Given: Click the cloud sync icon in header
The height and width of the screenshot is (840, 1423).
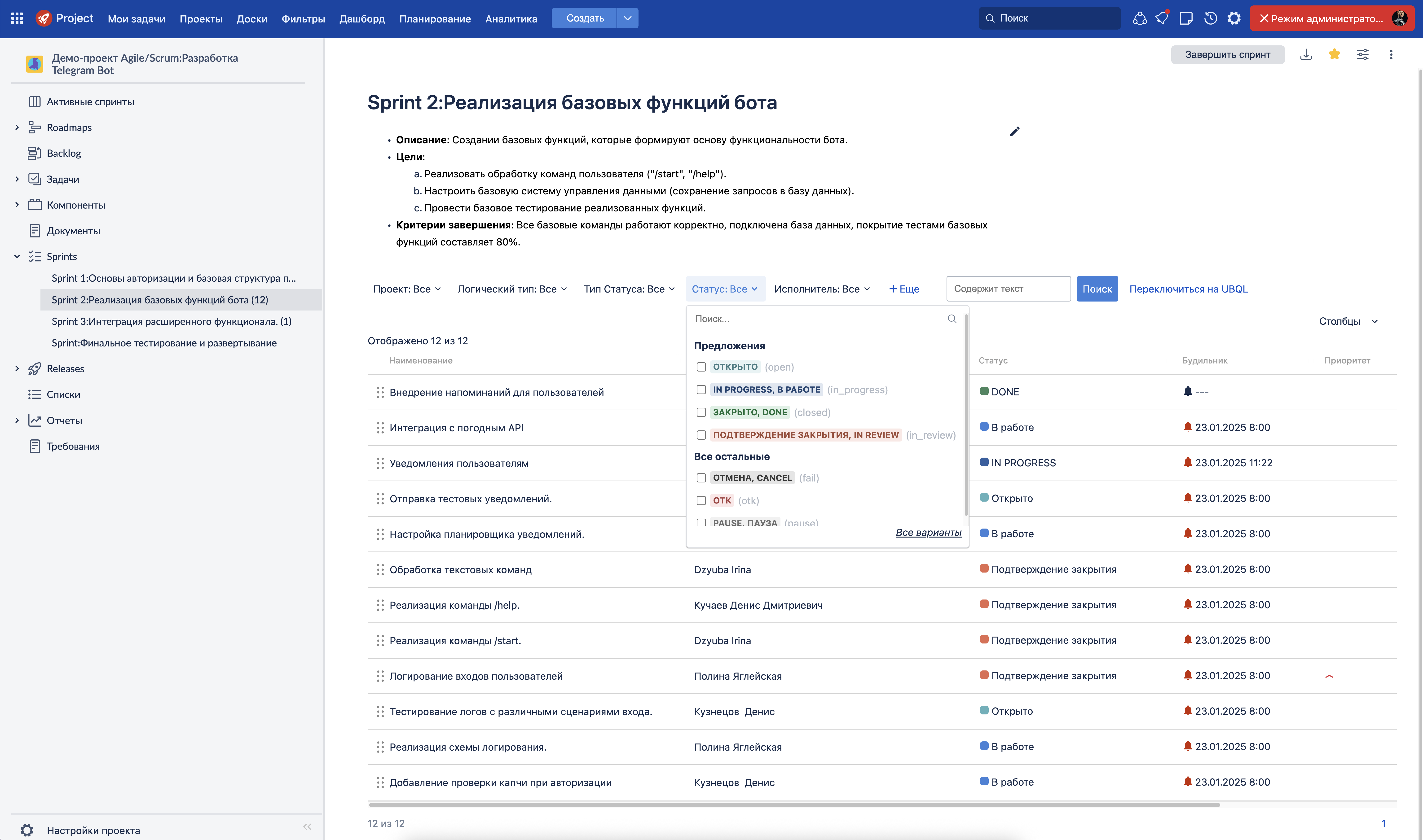Looking at the screenshot, I should (x=1139, y=18).
